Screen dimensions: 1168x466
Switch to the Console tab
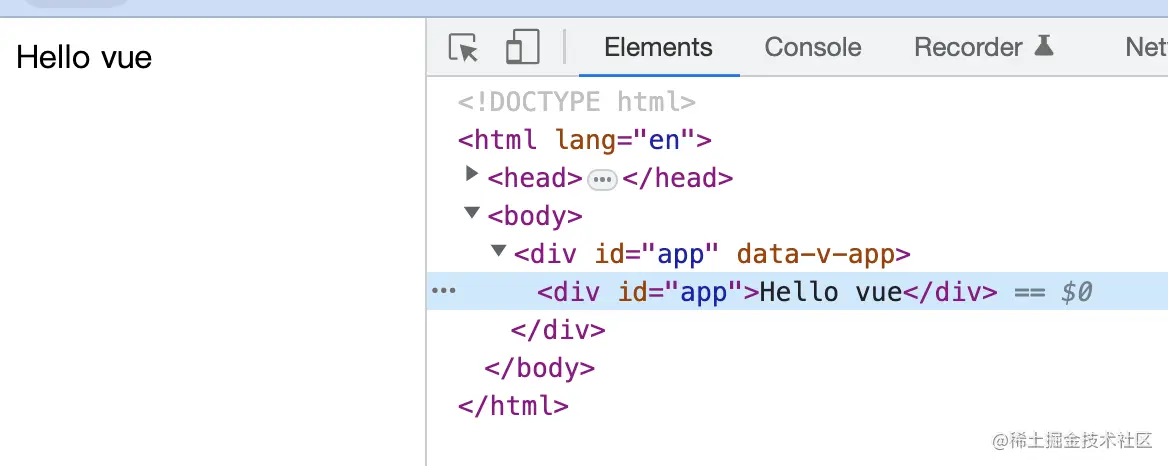(x=813, y=48)
